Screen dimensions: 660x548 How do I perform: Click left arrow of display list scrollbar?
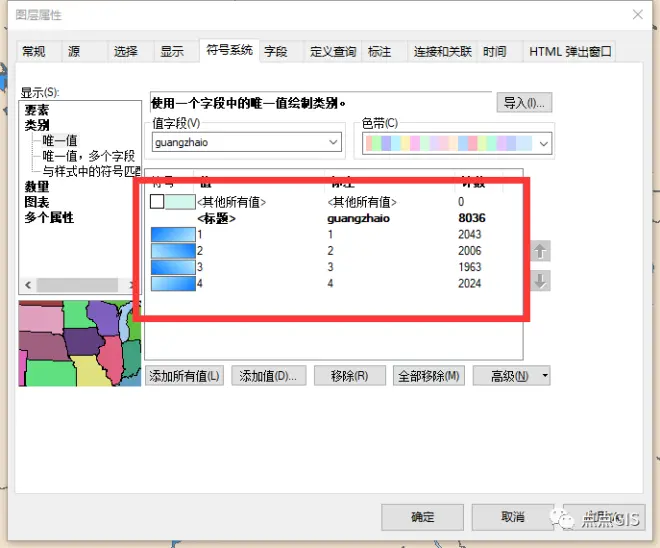28,285
